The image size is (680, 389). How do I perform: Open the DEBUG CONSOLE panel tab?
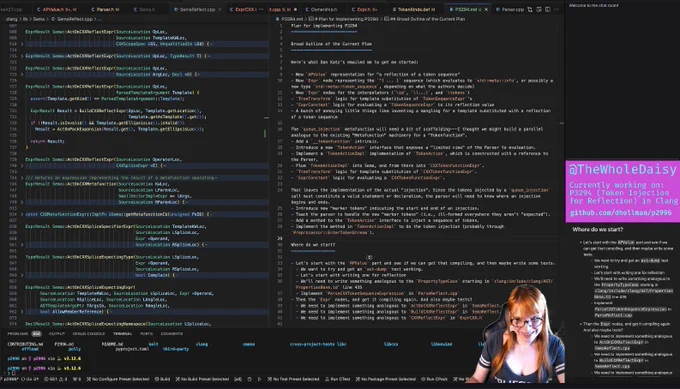click(89, 333)
